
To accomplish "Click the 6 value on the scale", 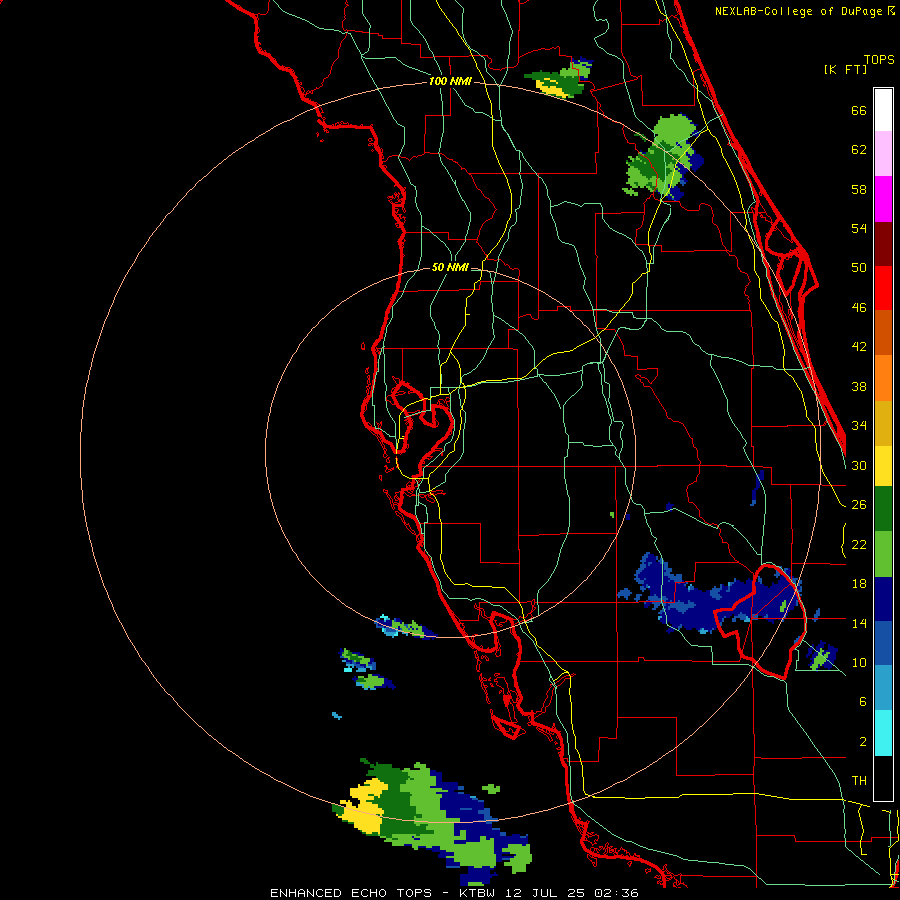I will pos(862,702).
